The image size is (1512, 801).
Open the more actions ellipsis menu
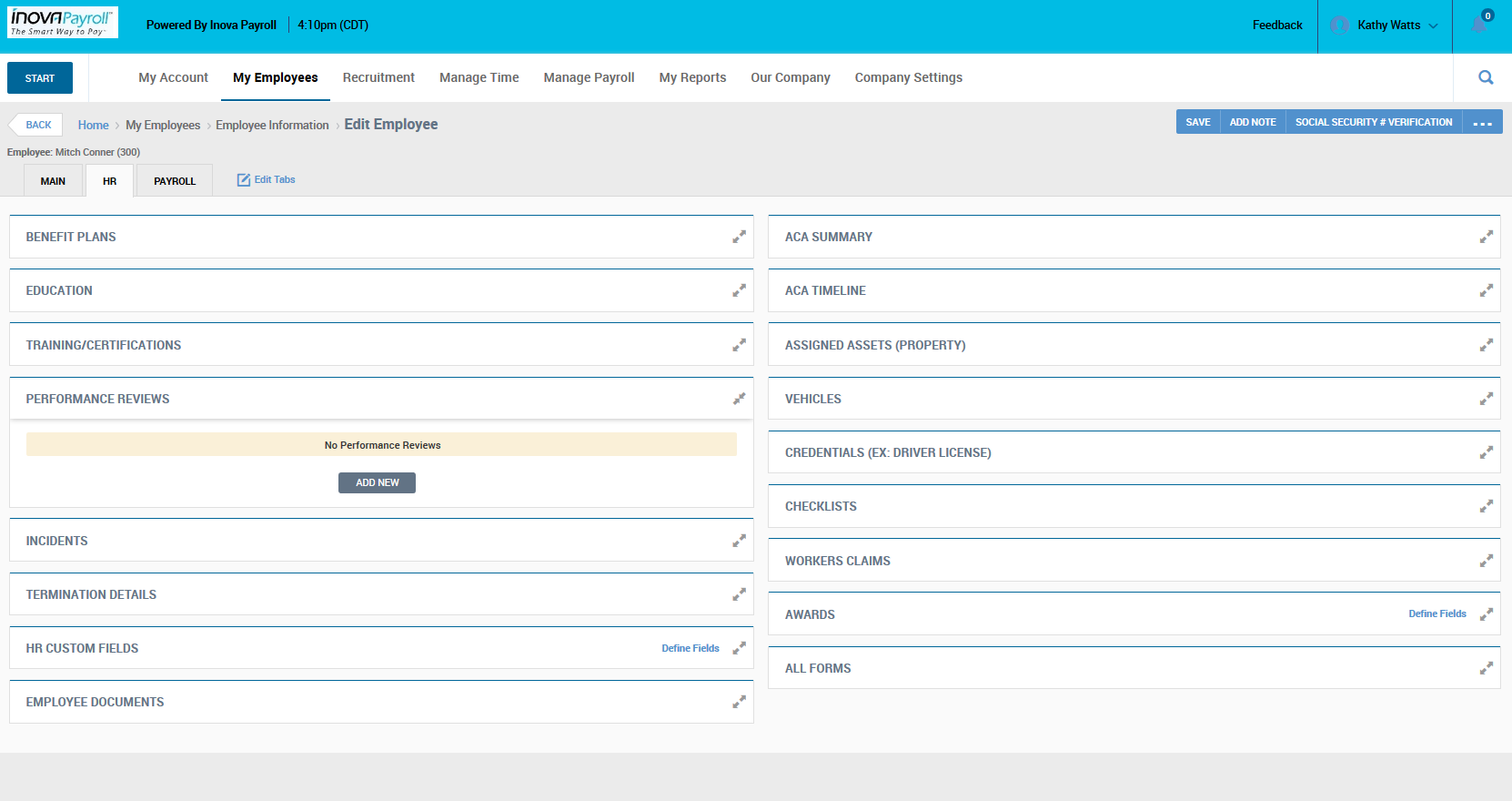1482,122
